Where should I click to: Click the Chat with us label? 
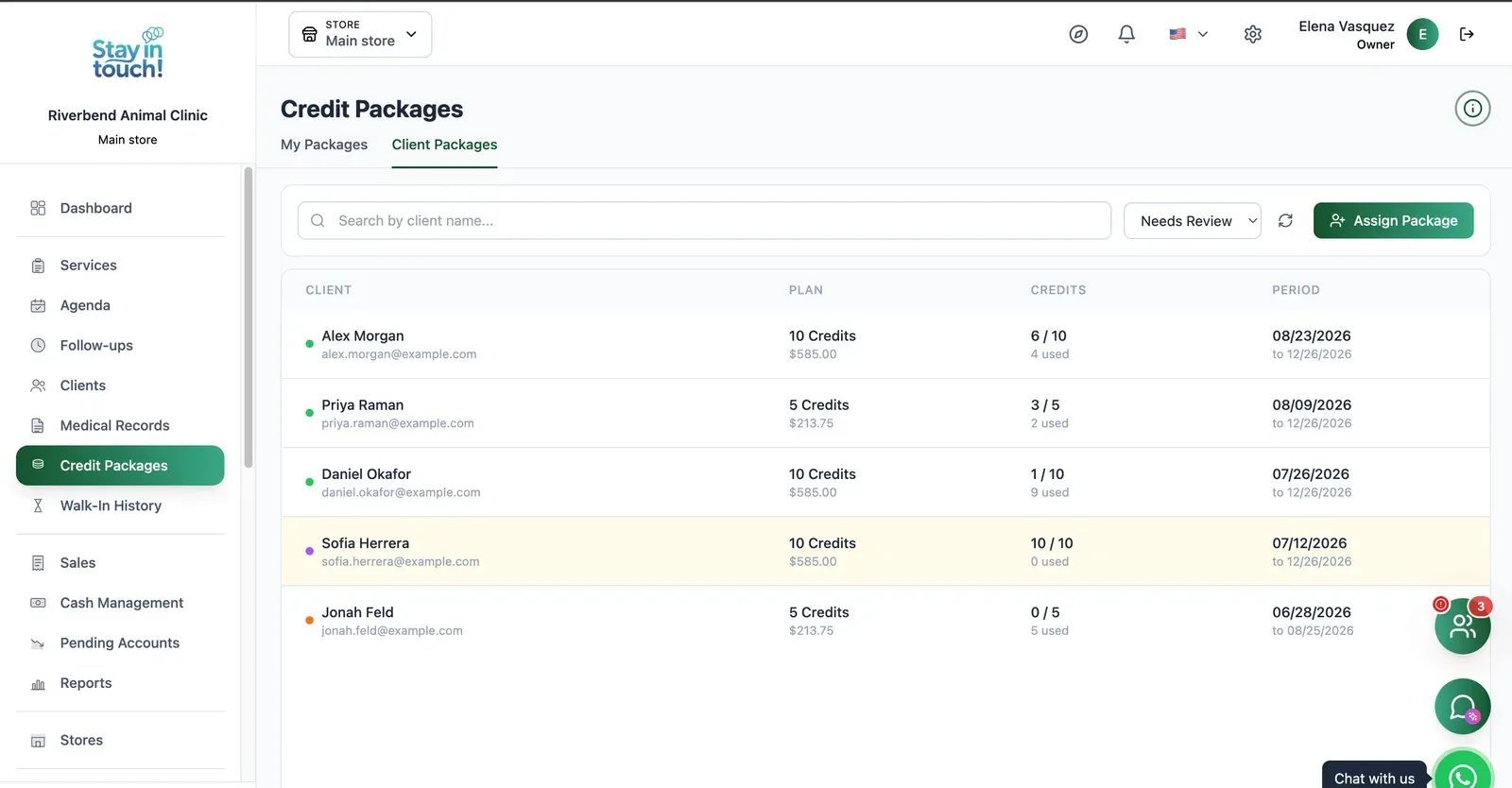pos(1374,778)
